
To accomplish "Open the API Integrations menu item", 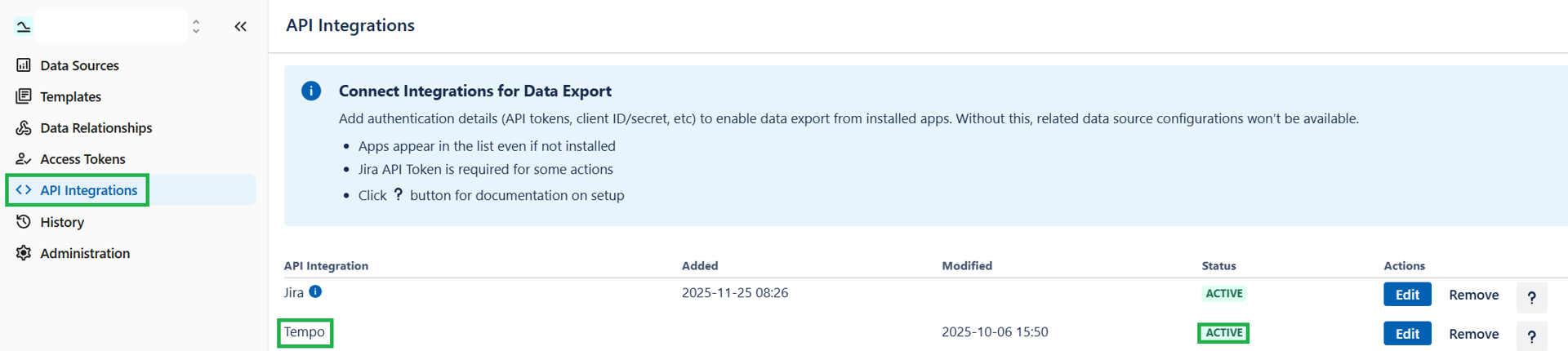I will [x=88, y=190].
